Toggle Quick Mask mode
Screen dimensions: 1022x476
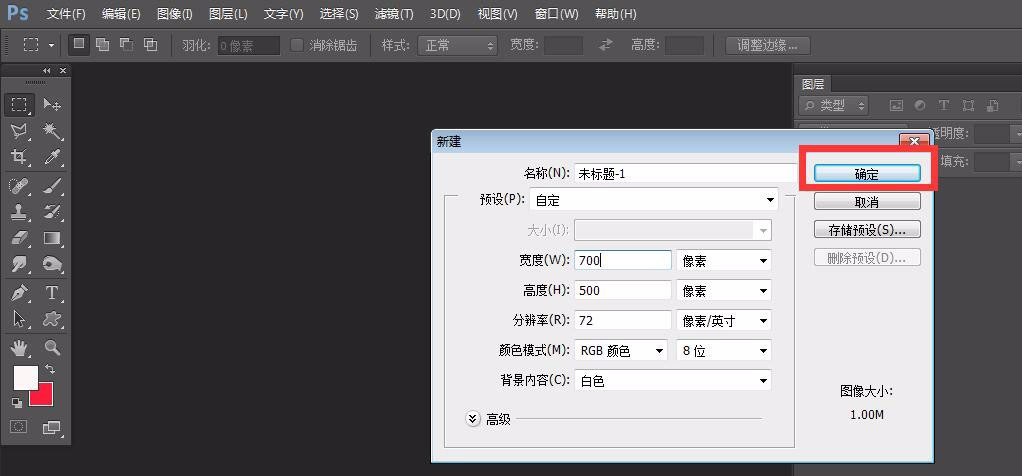(20, 426)
